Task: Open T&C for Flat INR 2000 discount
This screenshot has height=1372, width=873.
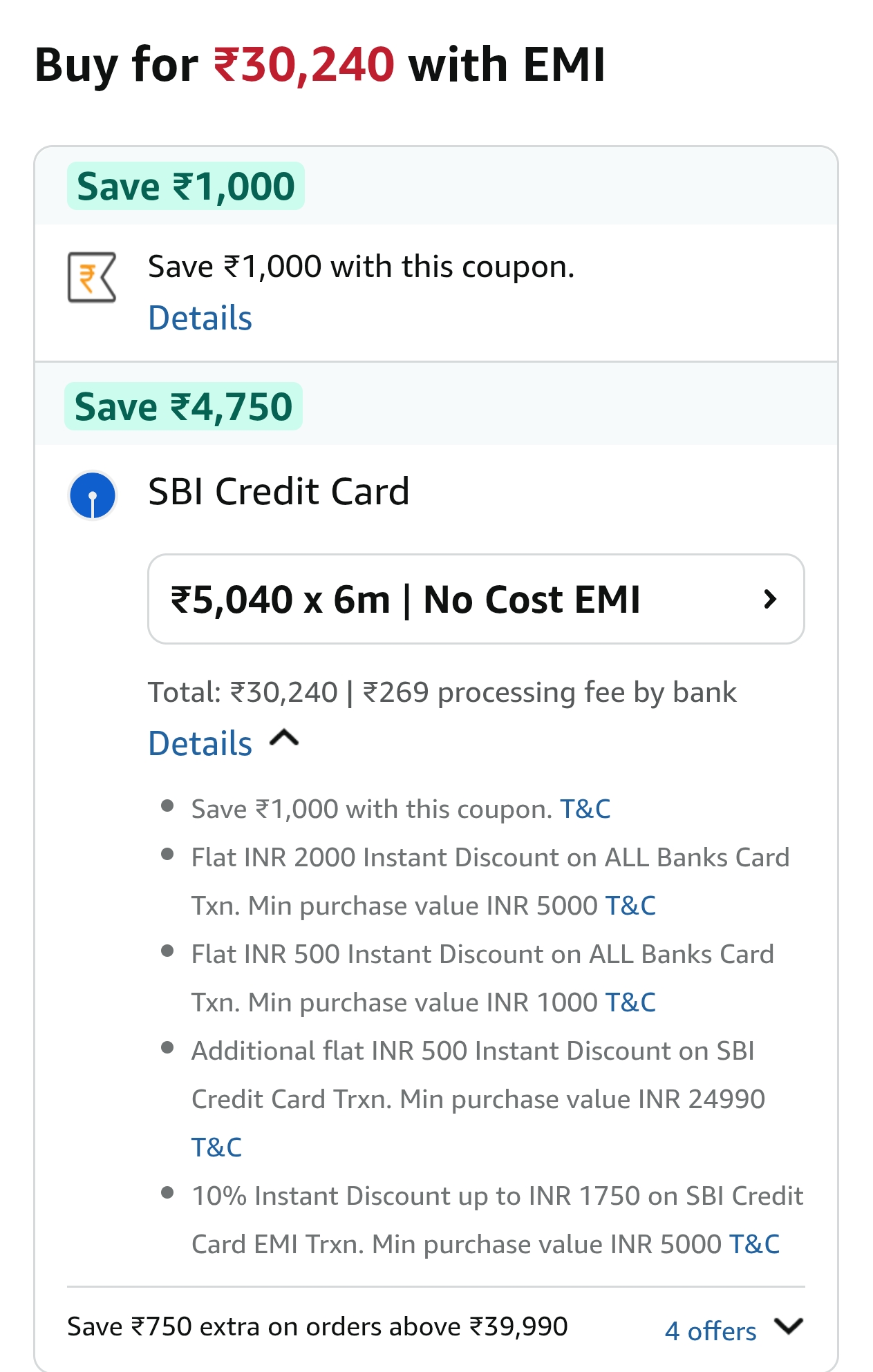Action: 630,906
